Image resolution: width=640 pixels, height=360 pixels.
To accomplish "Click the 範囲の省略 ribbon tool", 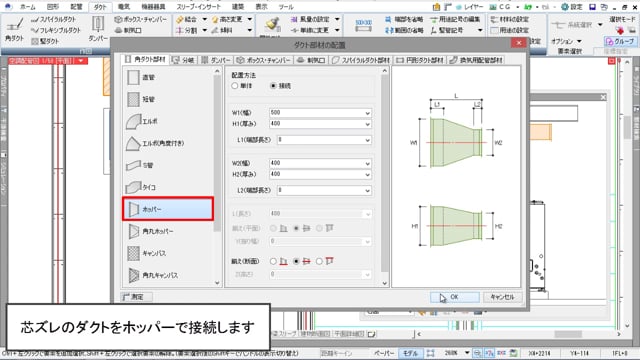I will [x=404, y=30].
